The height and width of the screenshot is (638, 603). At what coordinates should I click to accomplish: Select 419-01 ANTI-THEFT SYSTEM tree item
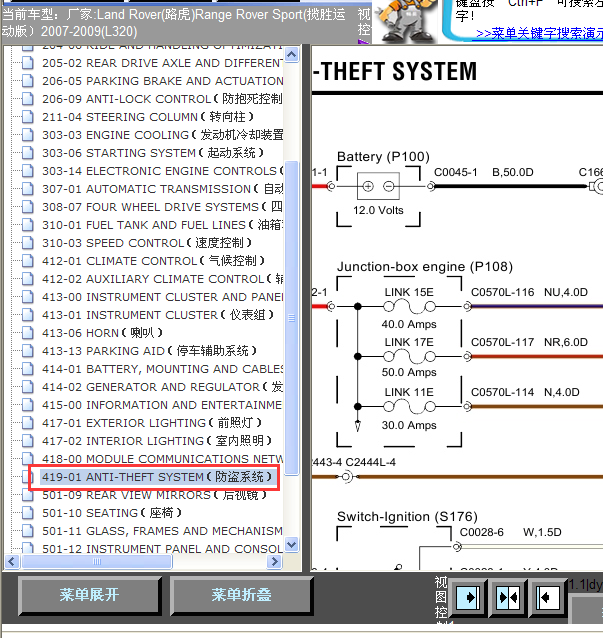pos(156,477)
